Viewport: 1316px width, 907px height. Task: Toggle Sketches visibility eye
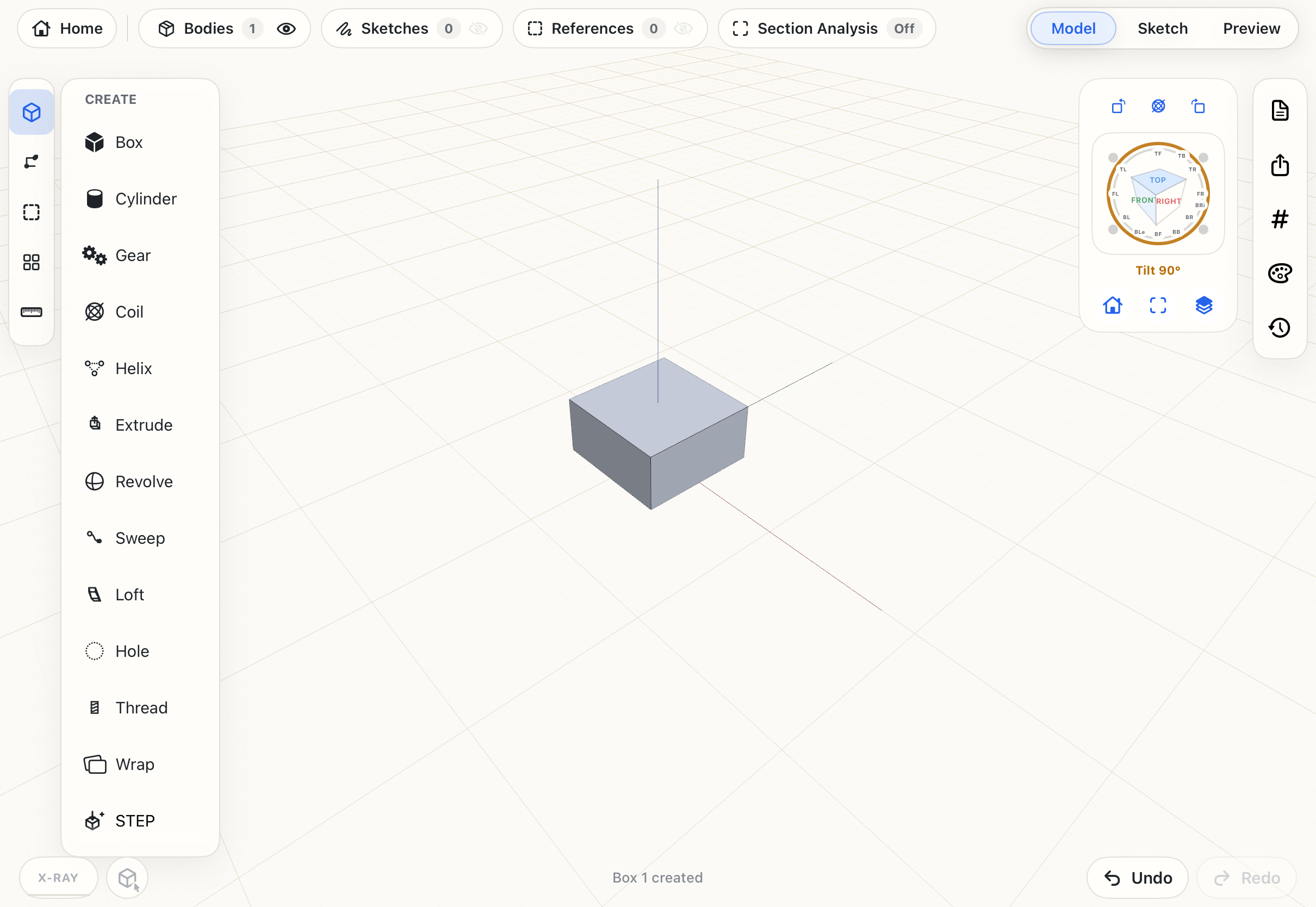pos(479,28)
